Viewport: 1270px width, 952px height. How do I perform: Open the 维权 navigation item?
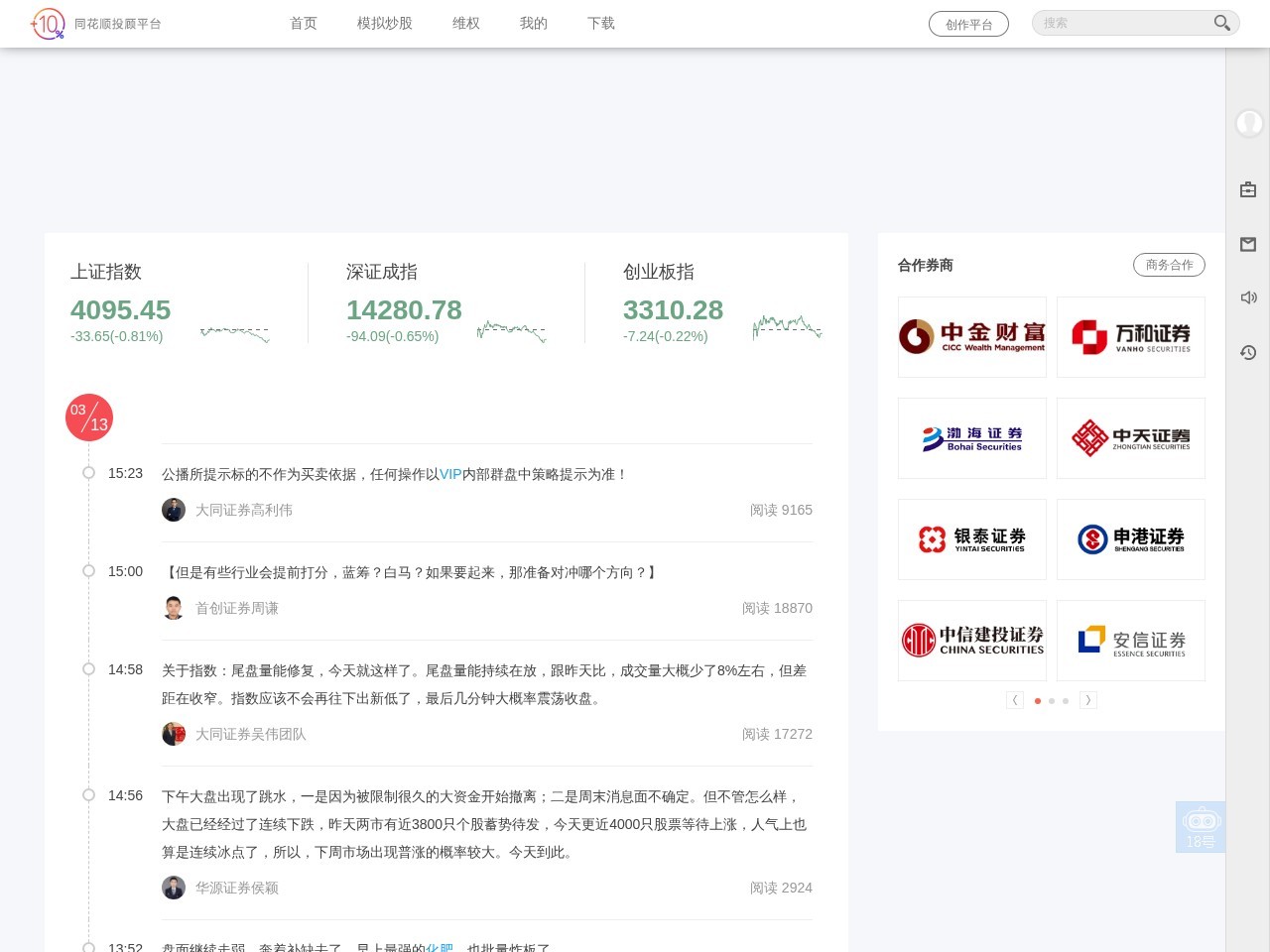point(466,23)
